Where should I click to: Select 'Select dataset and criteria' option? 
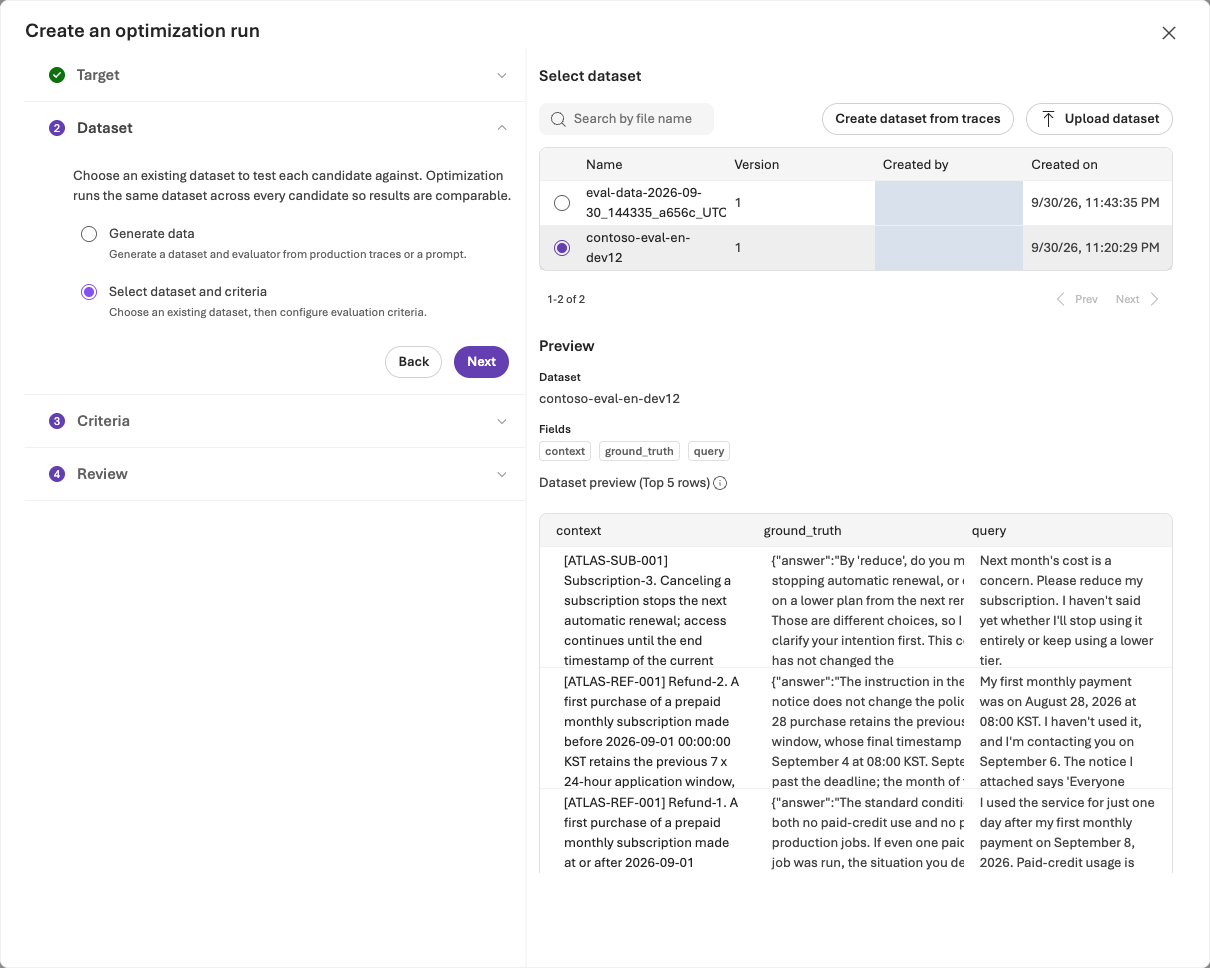pyautogui.click(x=89, y=292)
